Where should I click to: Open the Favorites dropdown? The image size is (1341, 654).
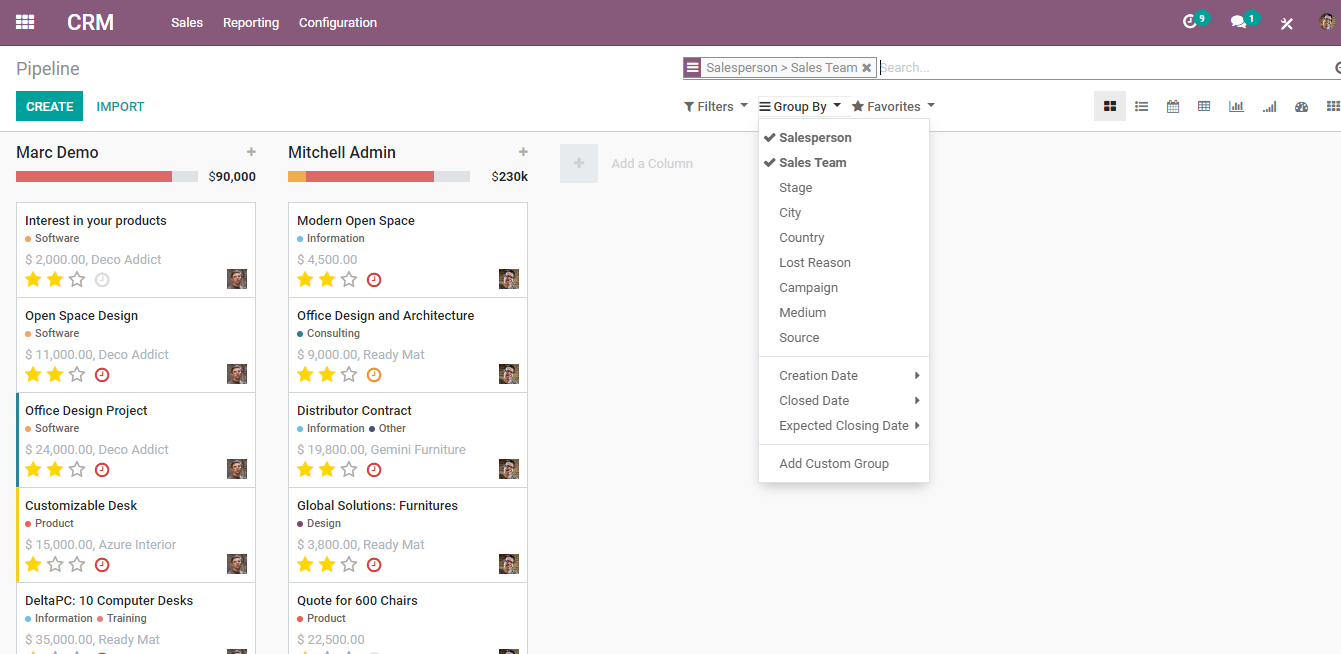[x=893, y=106]
